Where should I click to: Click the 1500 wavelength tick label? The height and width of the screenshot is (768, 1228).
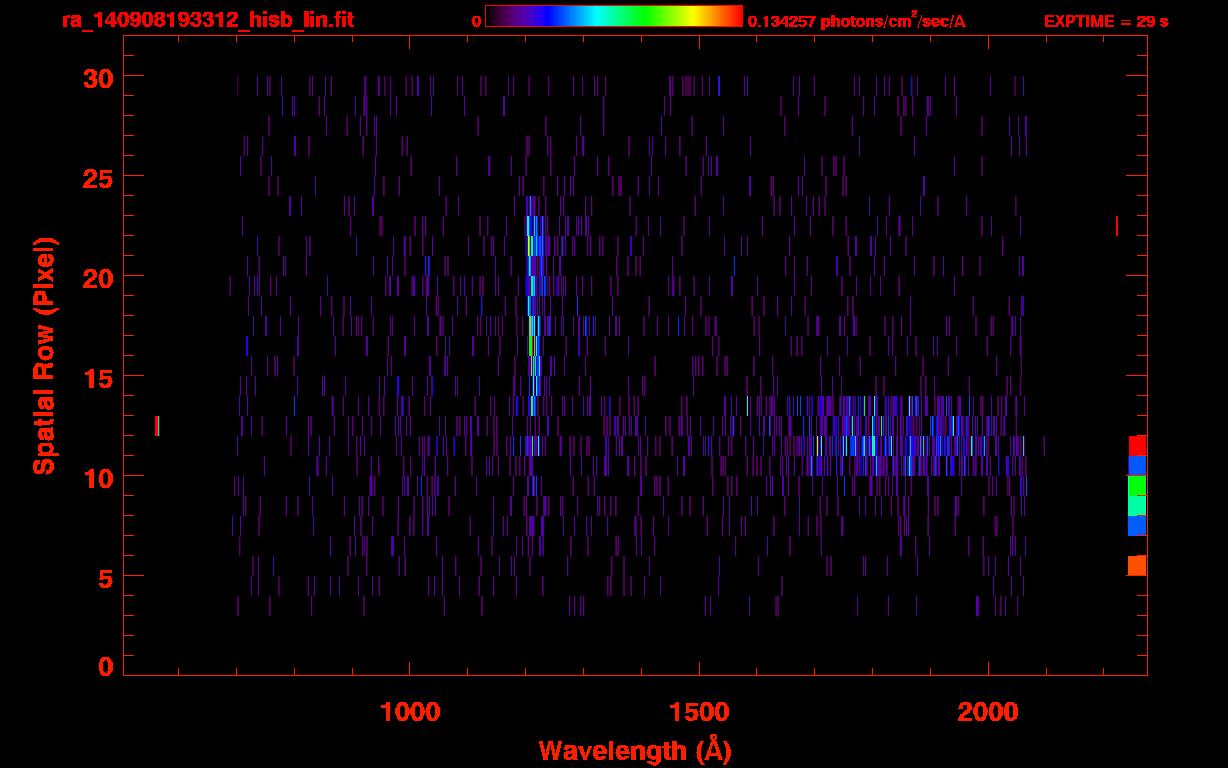[699, 712]
